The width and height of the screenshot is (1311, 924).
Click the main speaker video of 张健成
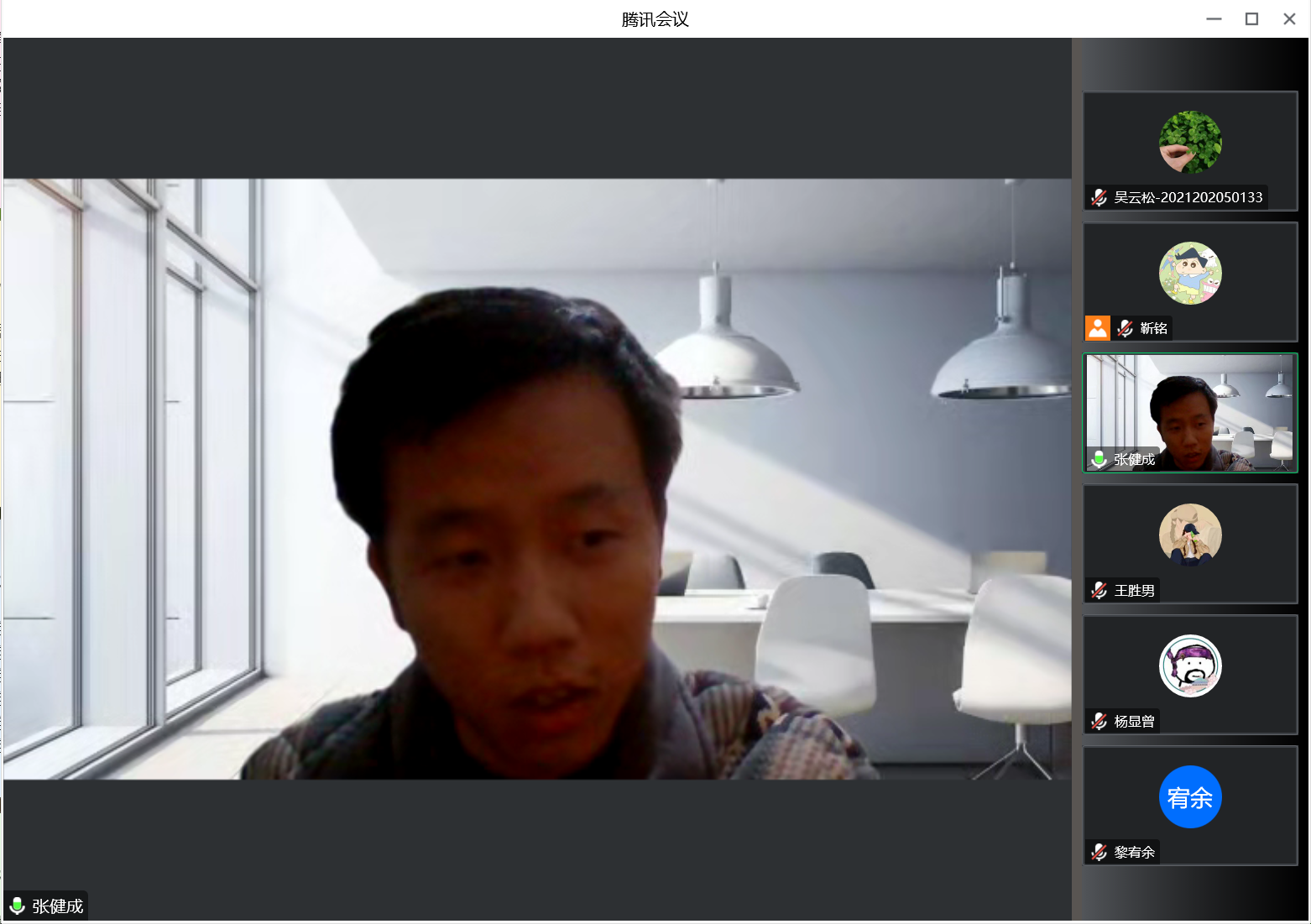(x=537, y=478)
